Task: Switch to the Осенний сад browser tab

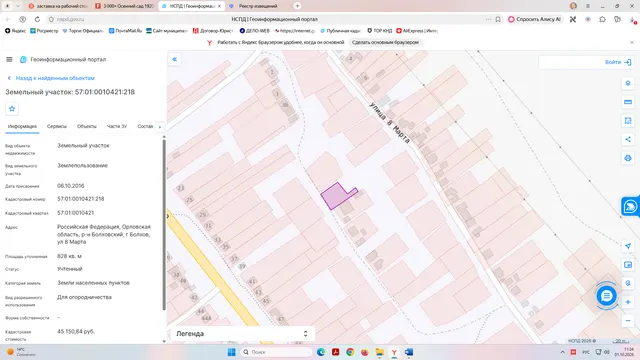Action: tap(124, 6)
